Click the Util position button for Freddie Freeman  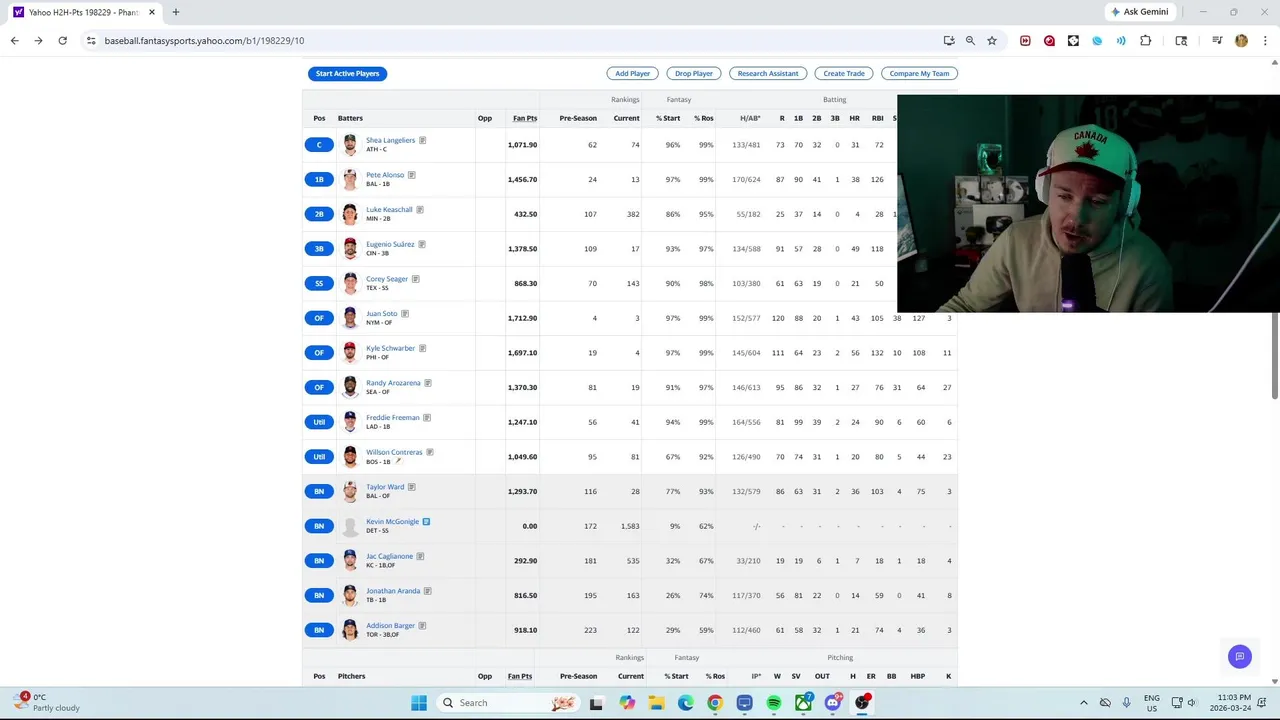[x=319, y=422]
